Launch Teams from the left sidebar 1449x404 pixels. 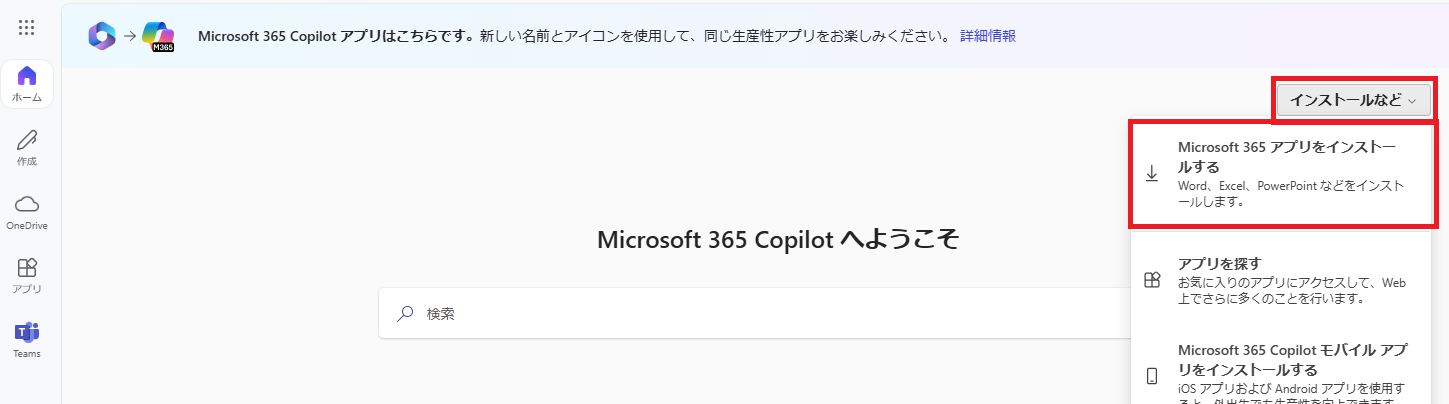(27, 339)
